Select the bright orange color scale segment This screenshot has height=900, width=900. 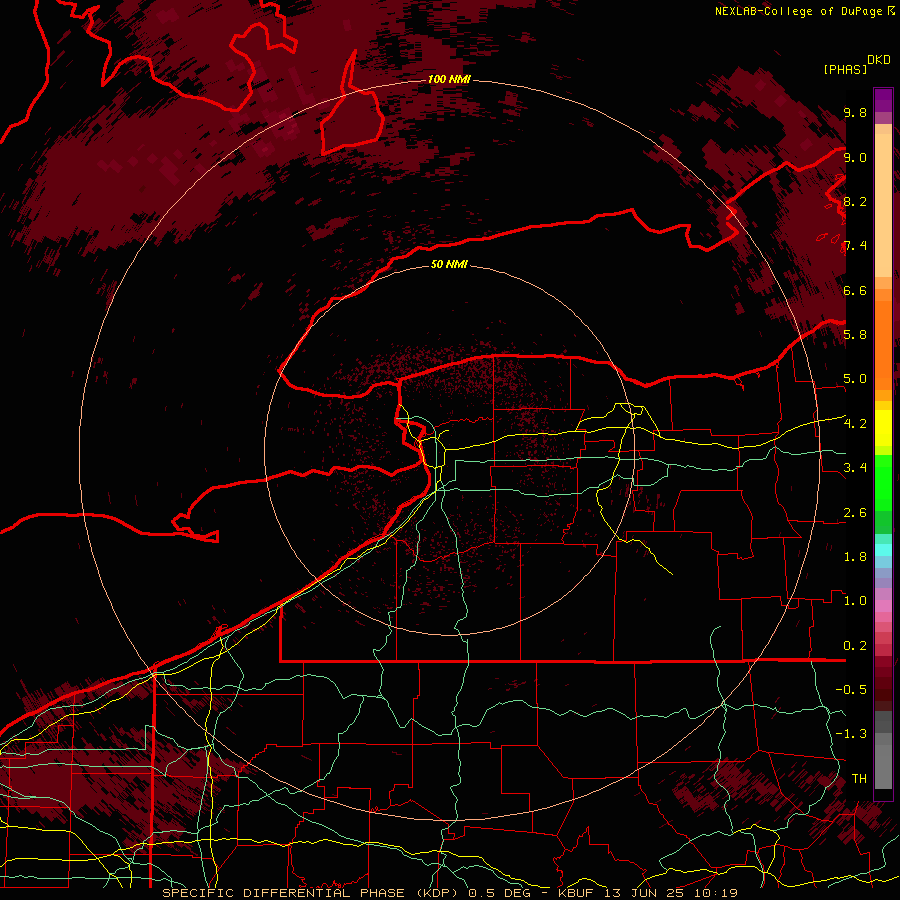click(x=883, y=344)
